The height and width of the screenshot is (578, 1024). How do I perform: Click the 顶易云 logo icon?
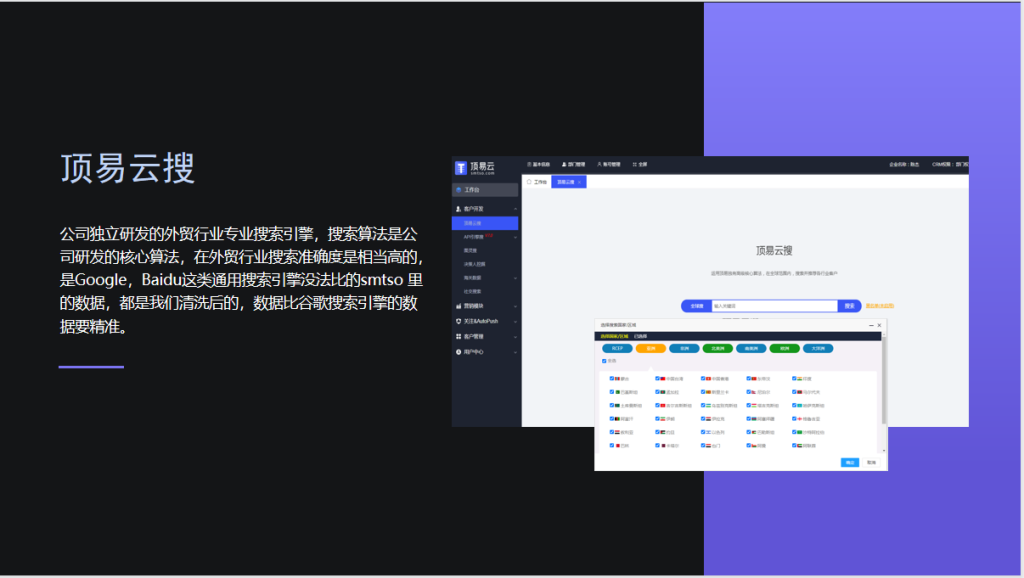(x=461, y=168)
